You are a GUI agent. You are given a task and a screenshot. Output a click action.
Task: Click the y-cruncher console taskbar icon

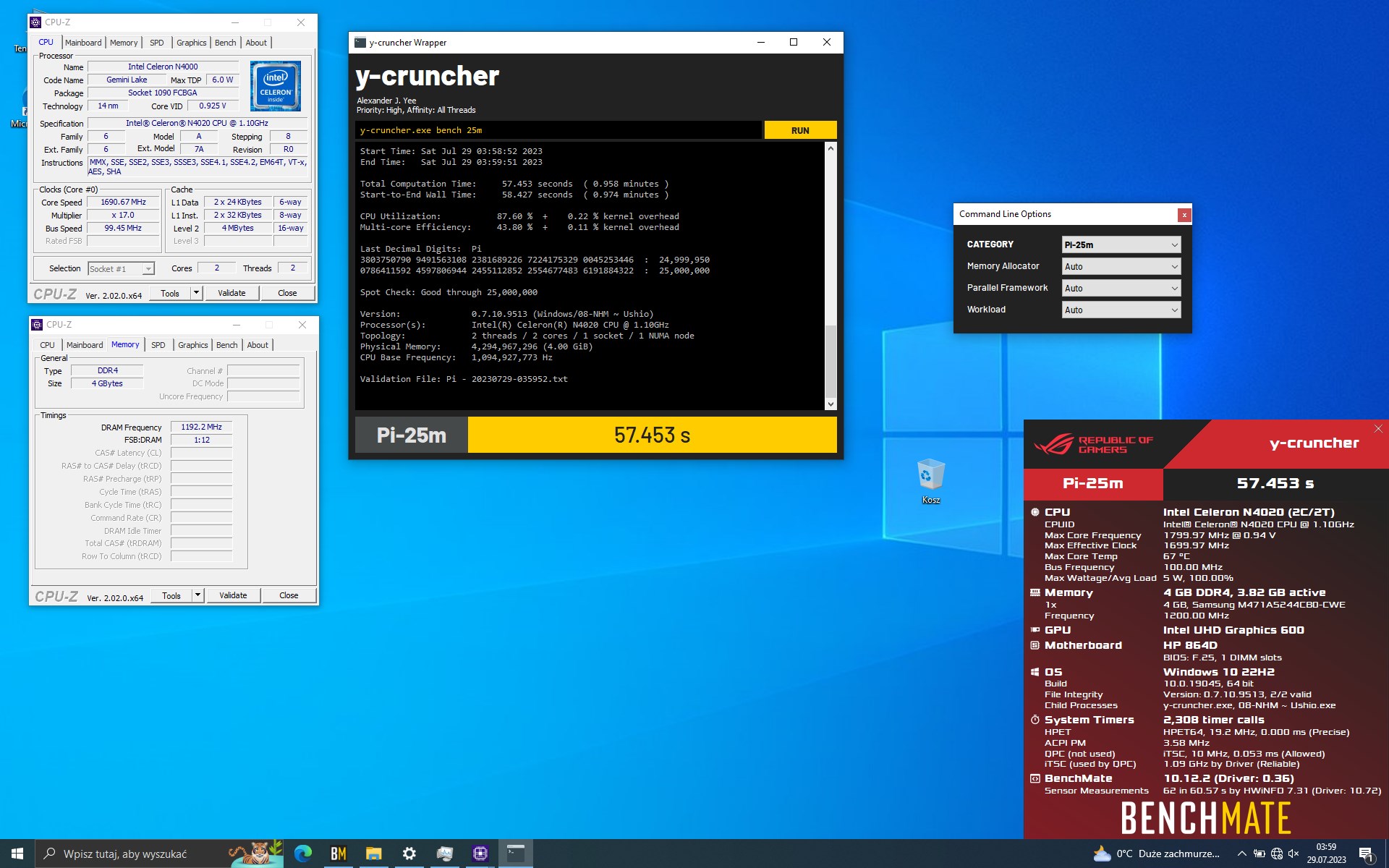pos(515,854)
